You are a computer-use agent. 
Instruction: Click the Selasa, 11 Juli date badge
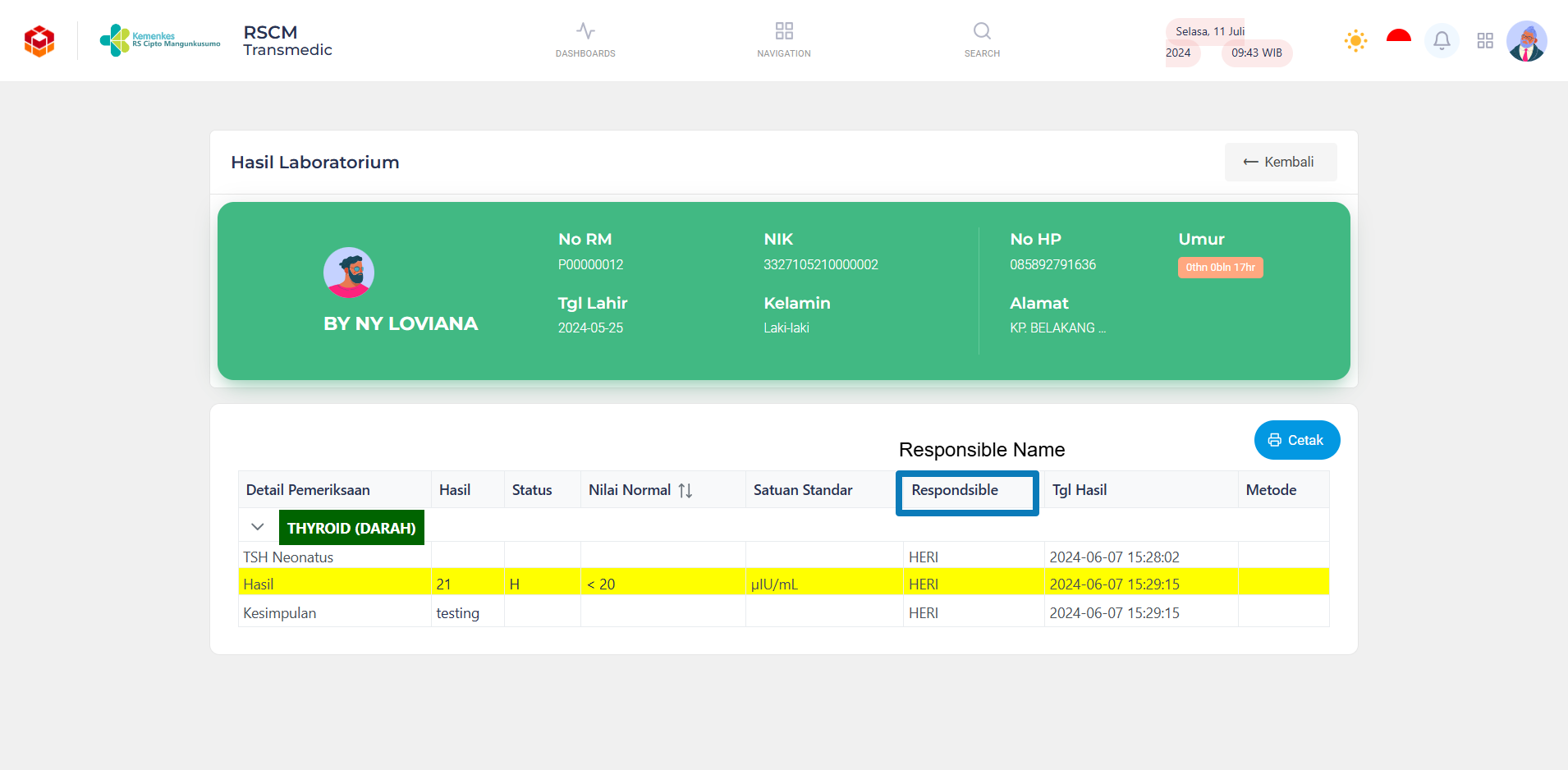point(1210,31)
